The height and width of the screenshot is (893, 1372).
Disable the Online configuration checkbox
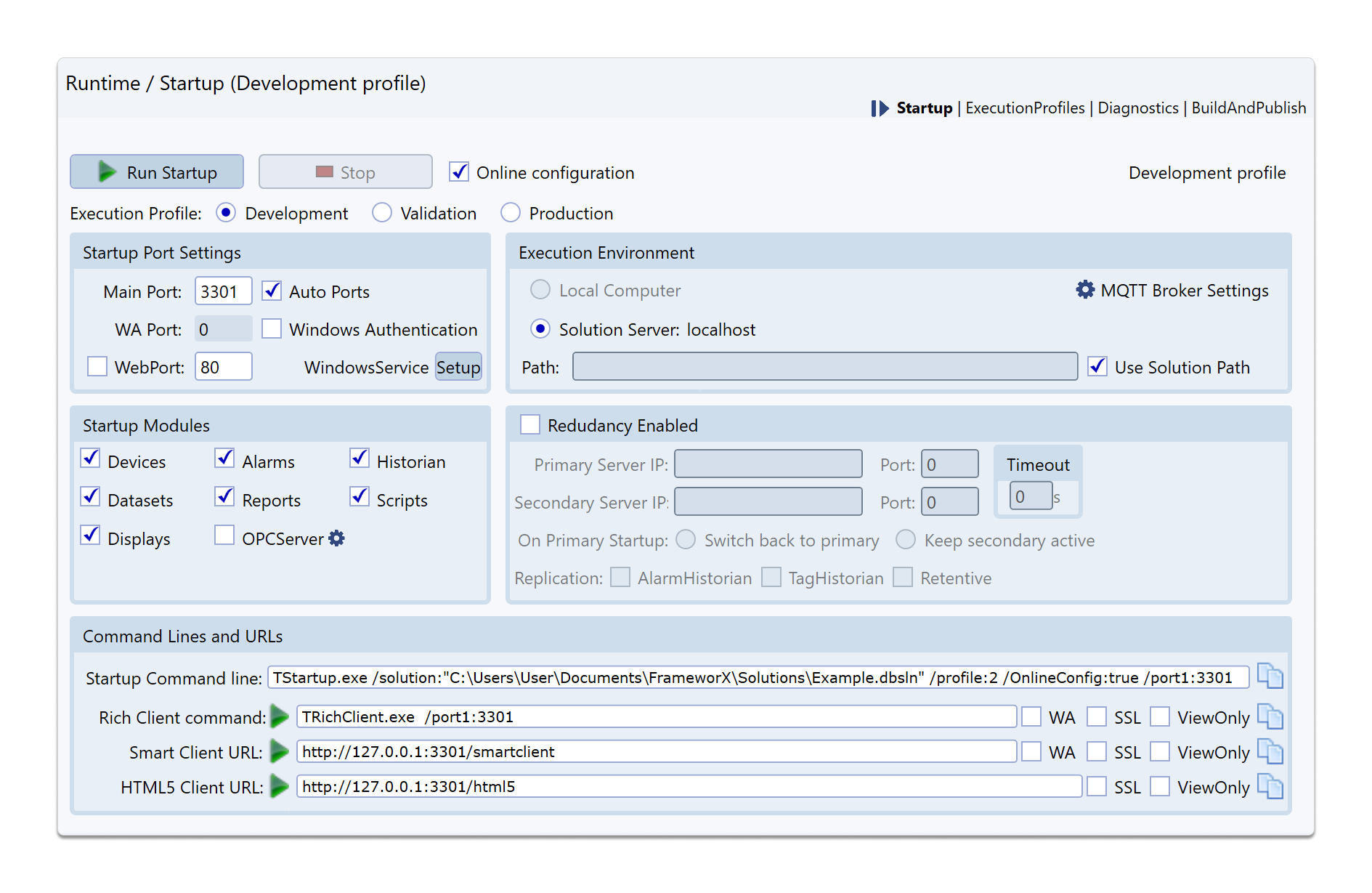pos(459,172)
